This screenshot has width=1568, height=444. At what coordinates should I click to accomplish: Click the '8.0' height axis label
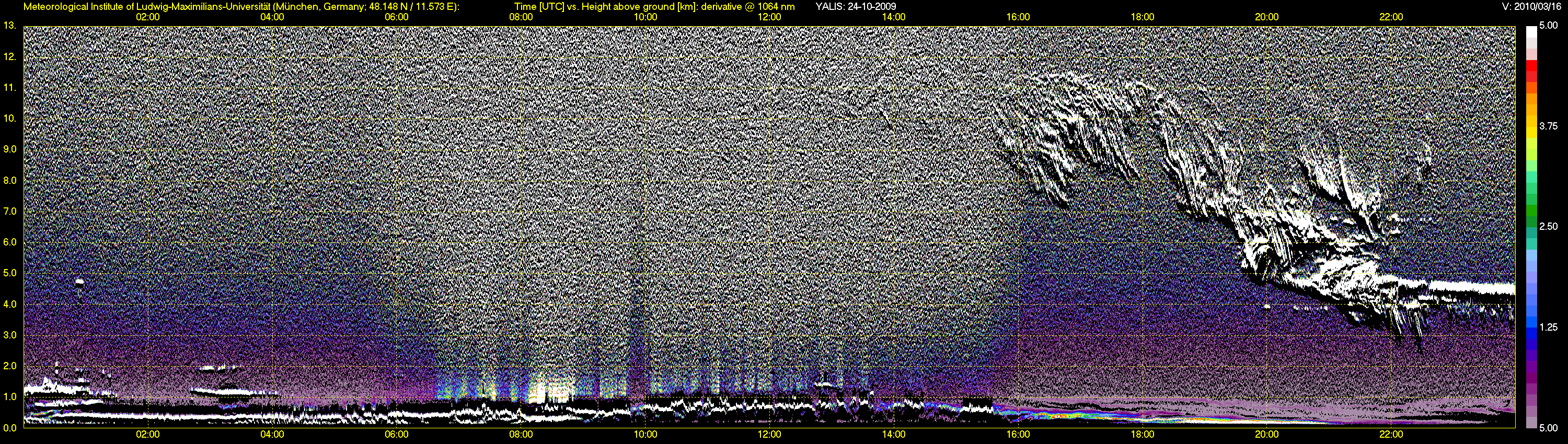(9, 180)
